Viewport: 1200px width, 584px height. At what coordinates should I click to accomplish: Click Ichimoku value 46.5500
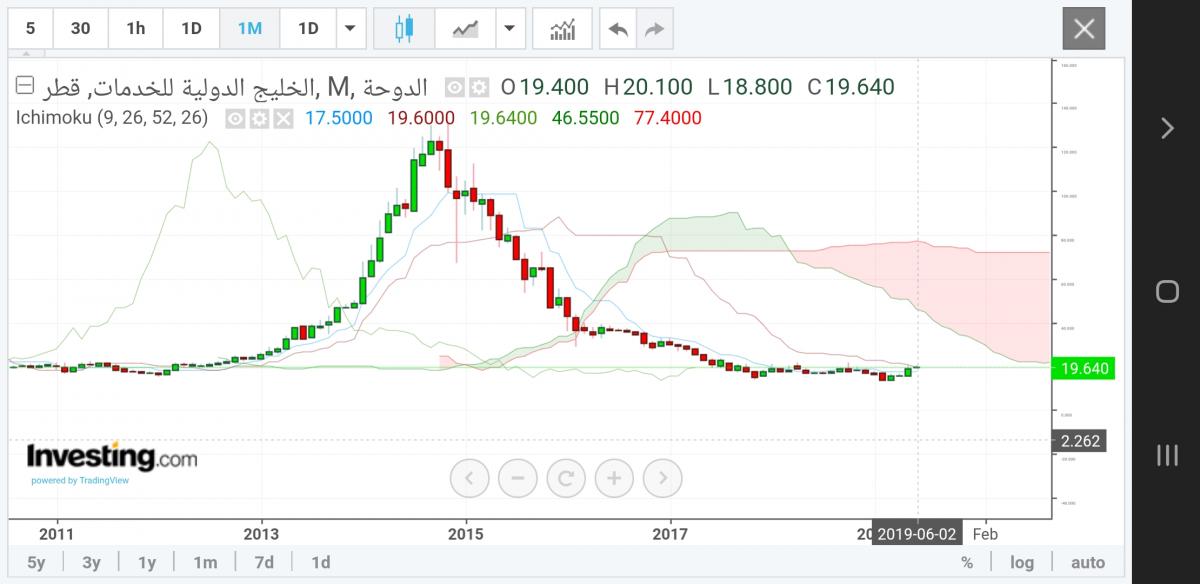click(x=586, y=118)
